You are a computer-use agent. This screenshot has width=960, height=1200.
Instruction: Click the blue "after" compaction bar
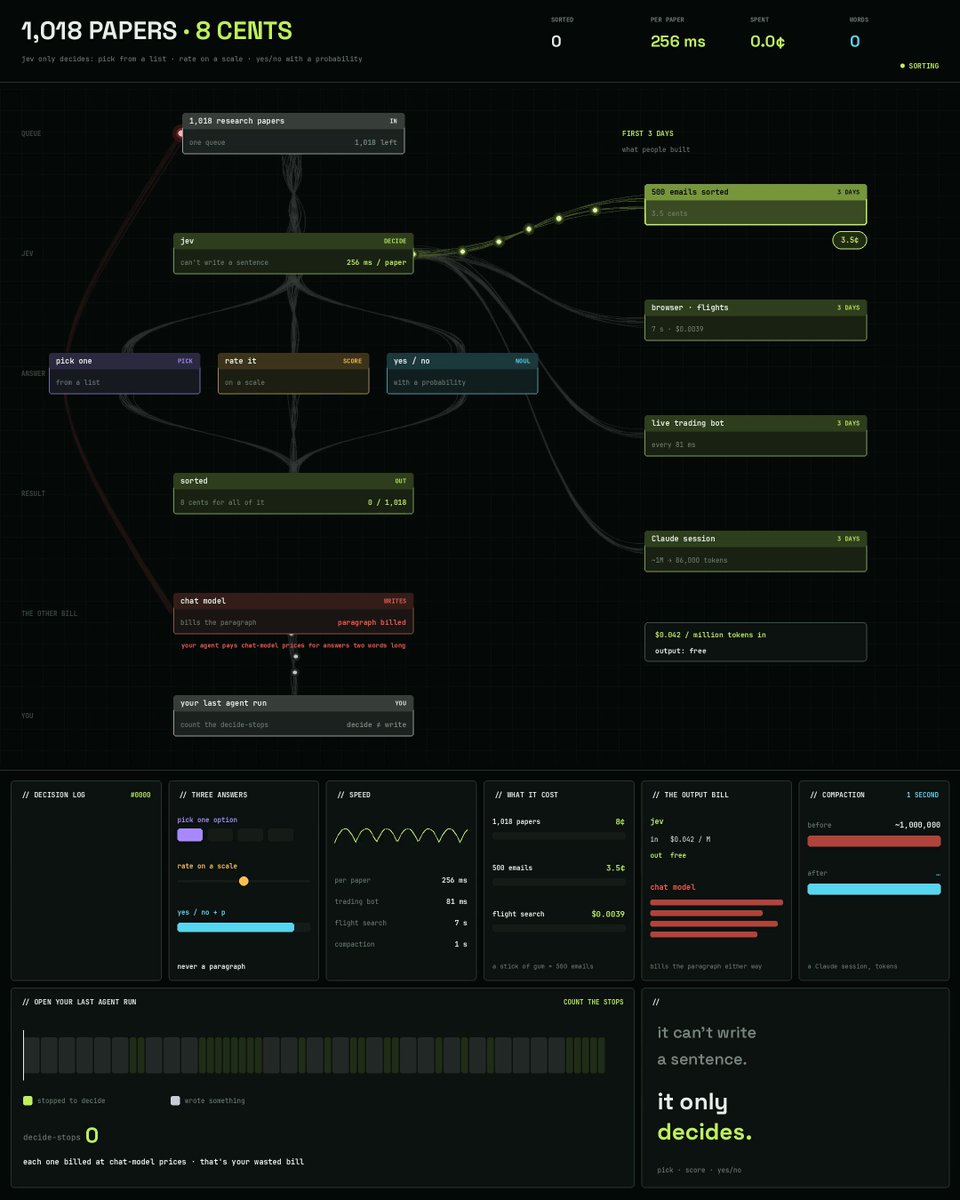coord(874,889)
